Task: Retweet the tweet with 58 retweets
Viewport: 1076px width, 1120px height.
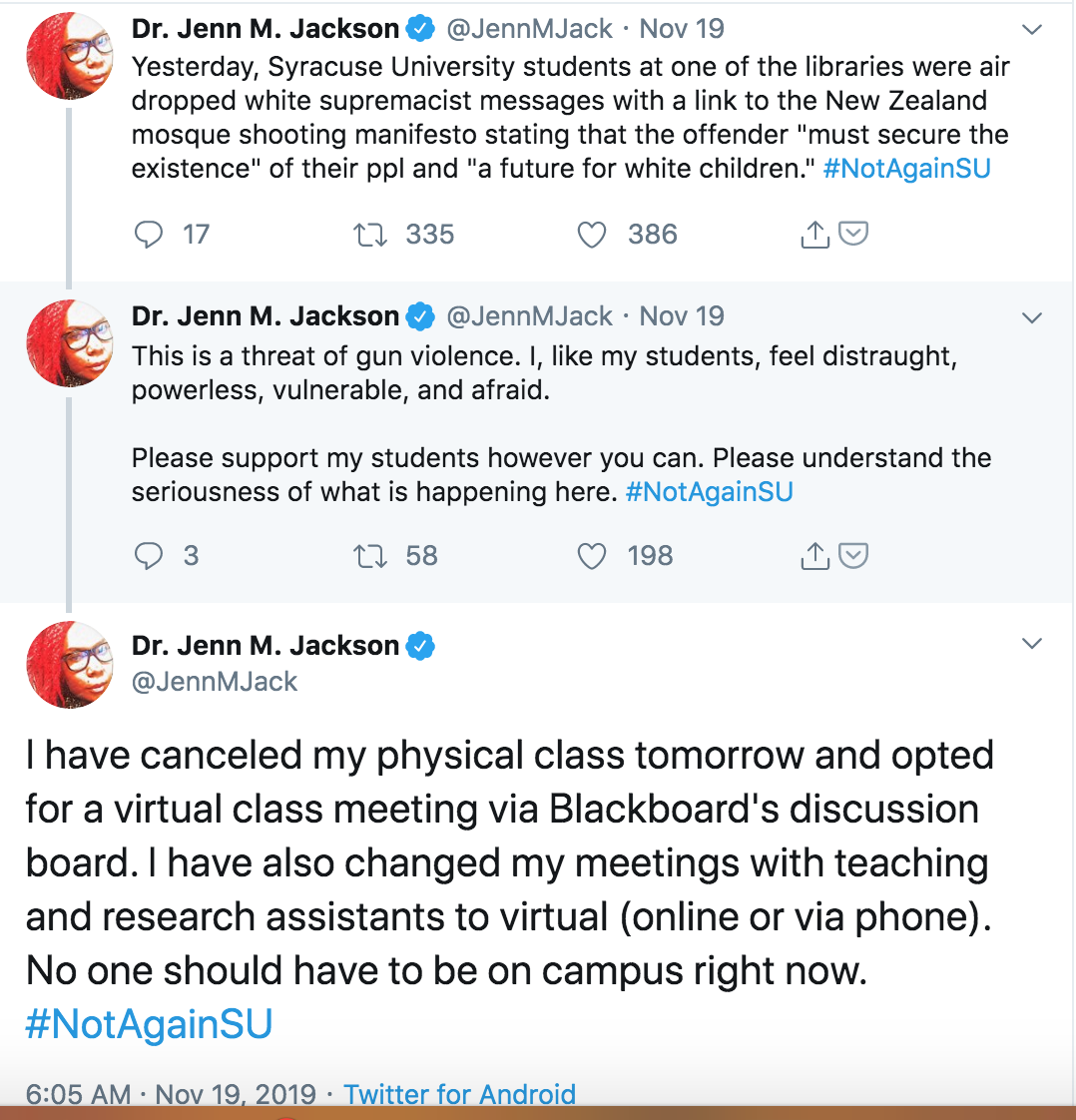Action: coord(370,556)
